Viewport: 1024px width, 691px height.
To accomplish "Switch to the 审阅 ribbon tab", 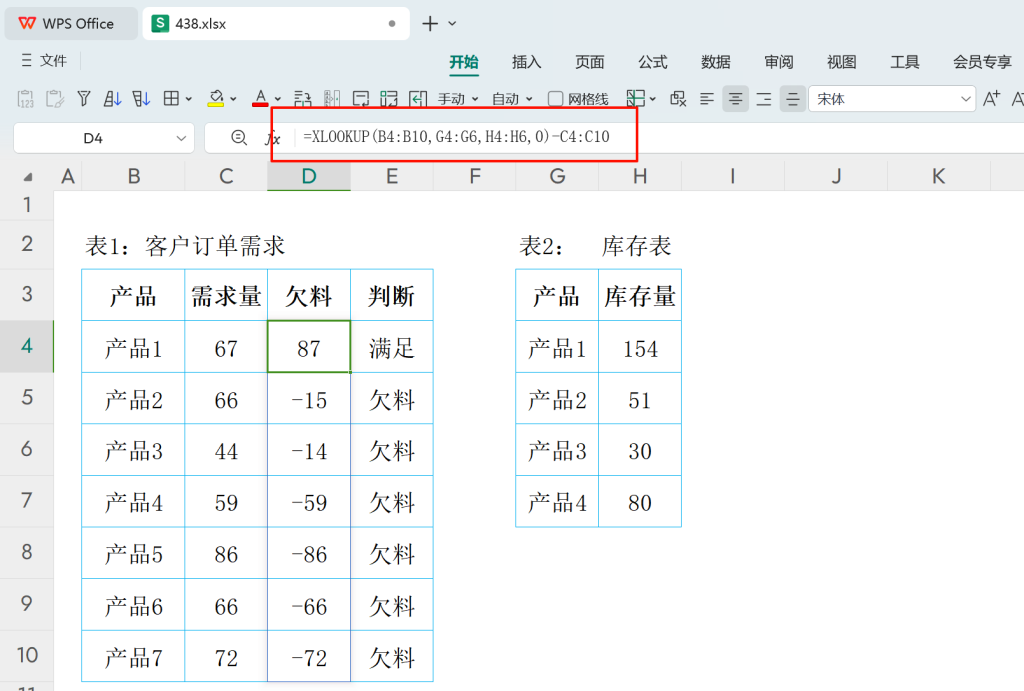I will click(x=779, y=62).
